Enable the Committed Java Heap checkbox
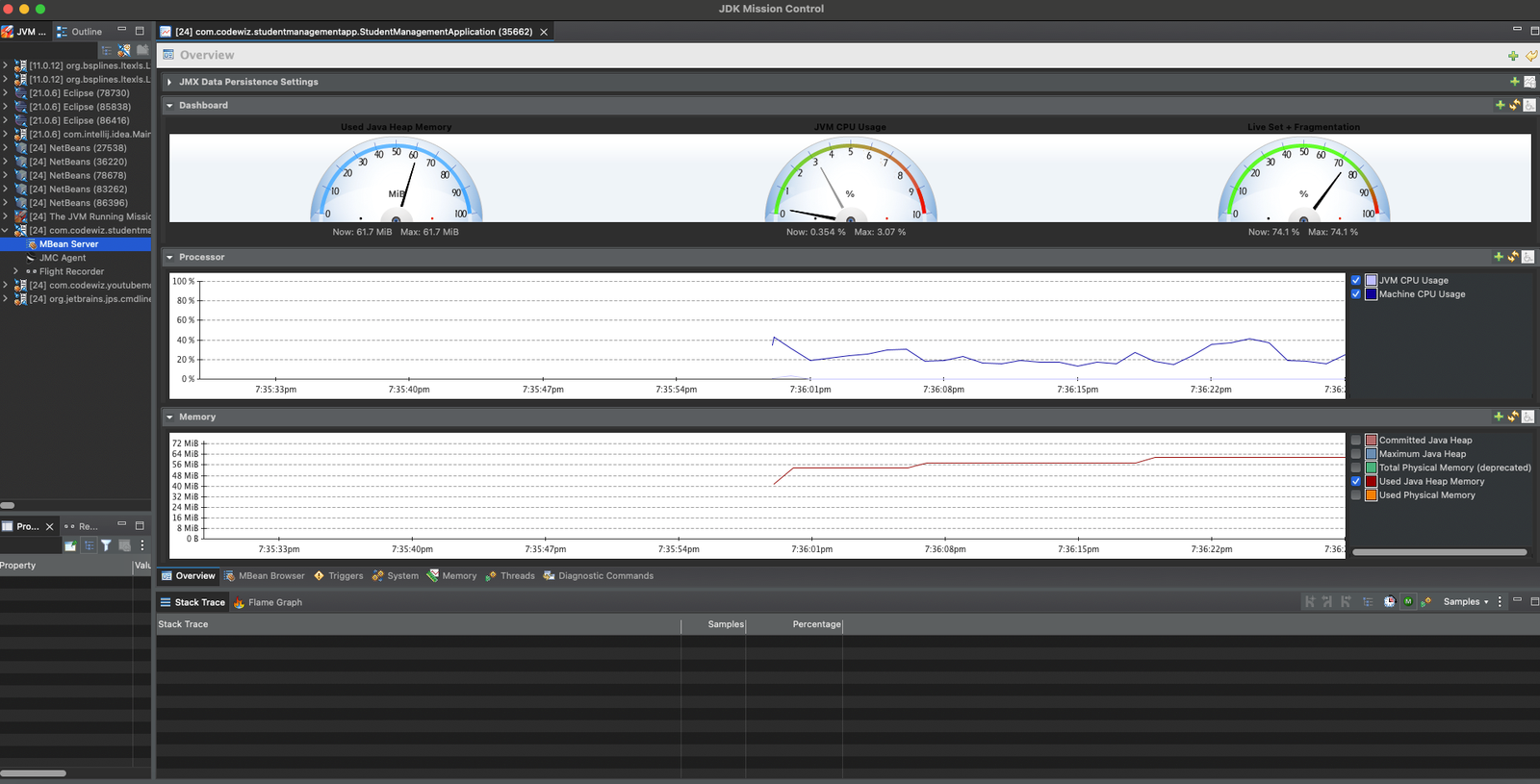1540x784 pixels. pos(1356,441)
